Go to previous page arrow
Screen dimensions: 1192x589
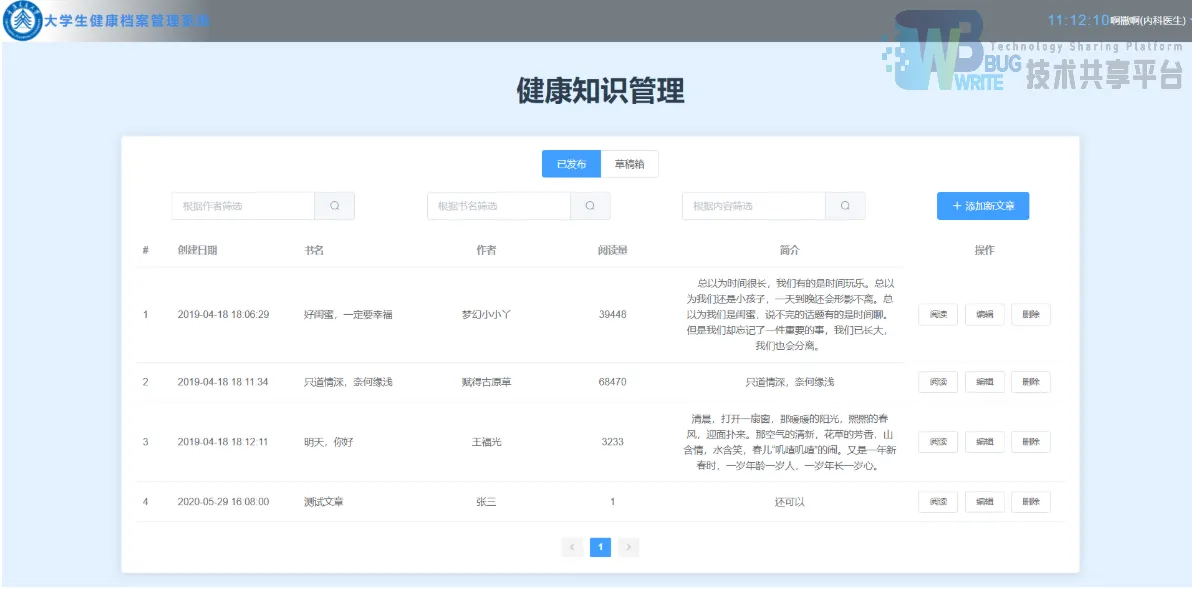point(572,547)
